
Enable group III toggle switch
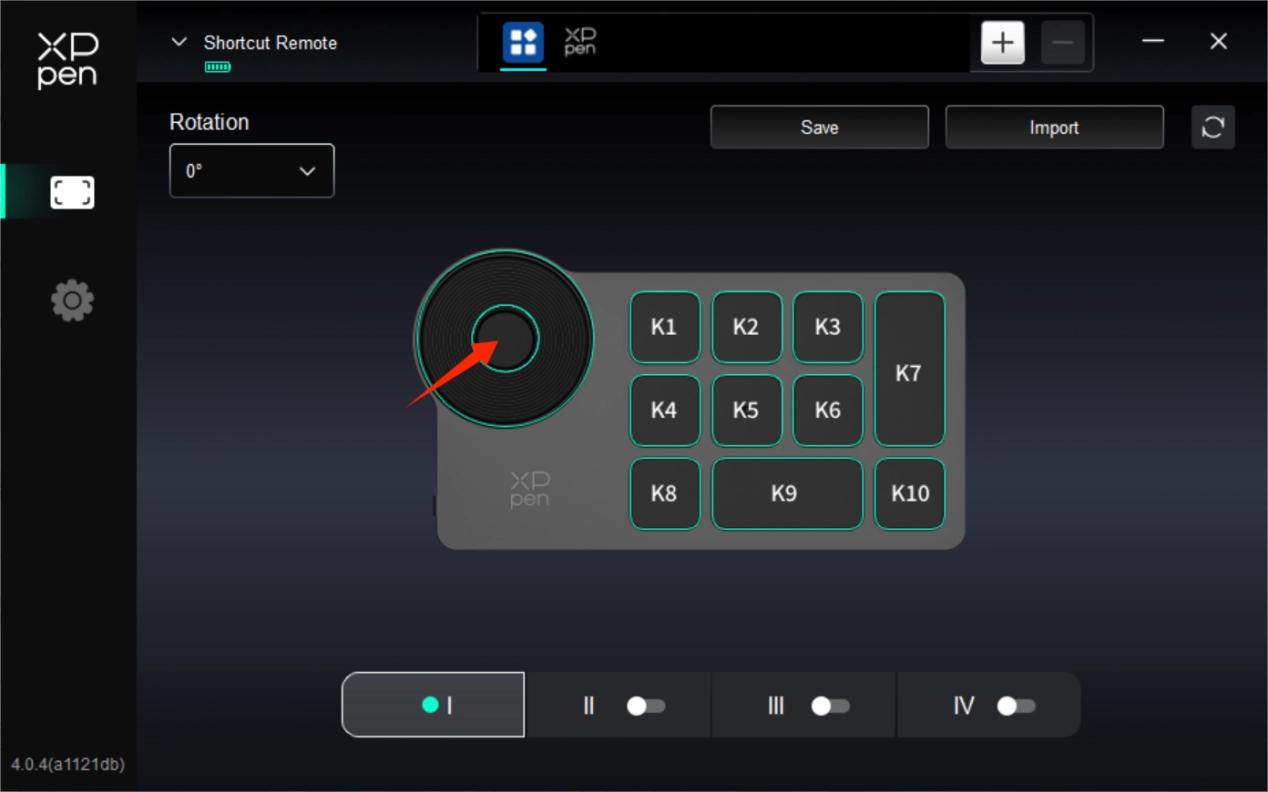830,706
